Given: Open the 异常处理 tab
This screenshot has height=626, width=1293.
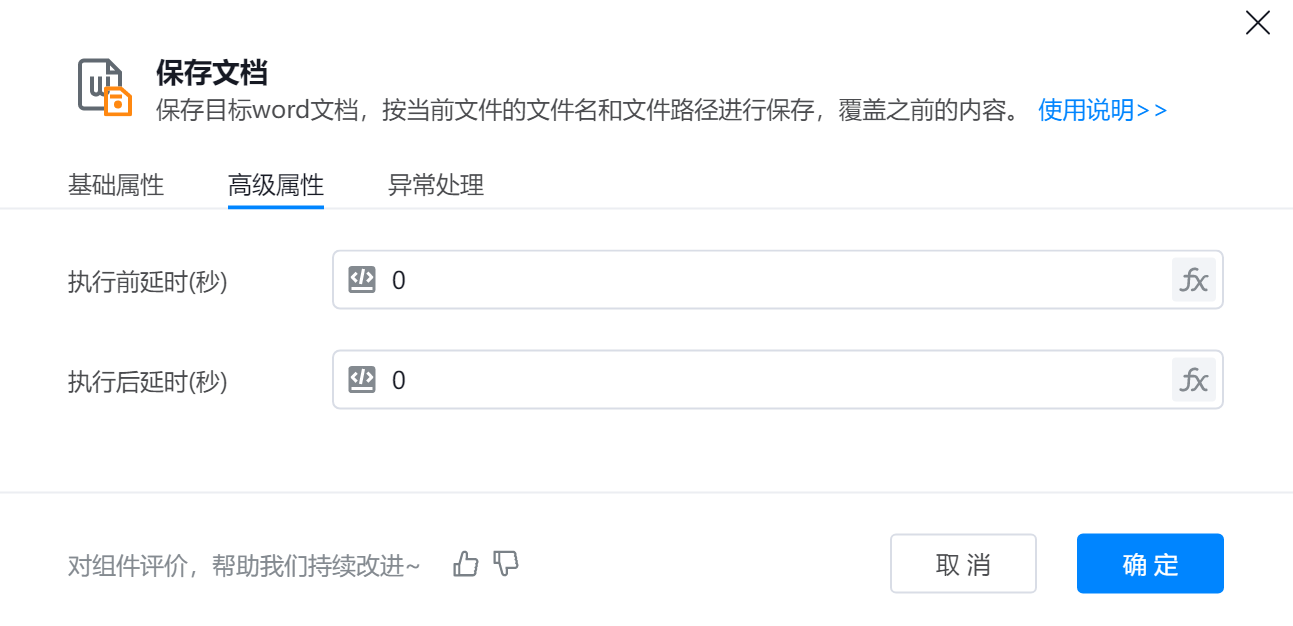Looking at the screenshot, I should click(x=436, y=185).
